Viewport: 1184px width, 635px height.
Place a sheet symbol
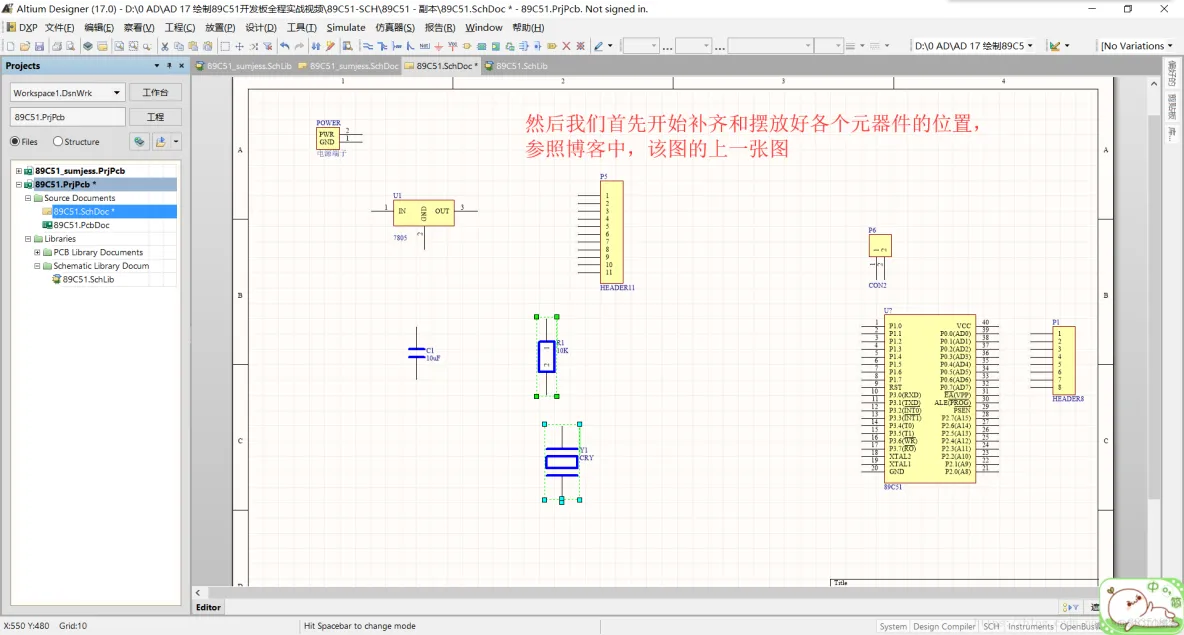point(481,46)
